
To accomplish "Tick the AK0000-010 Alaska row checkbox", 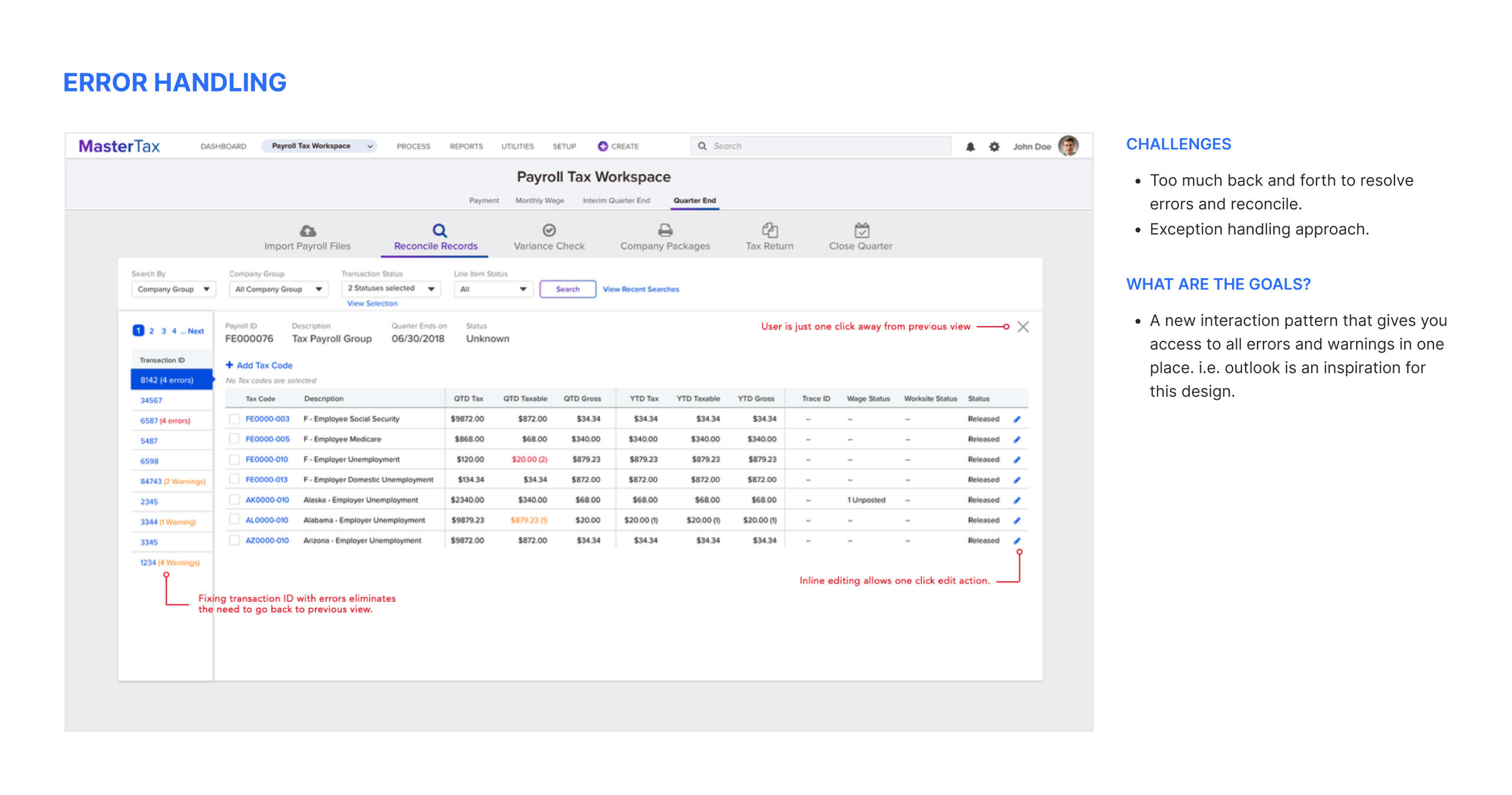I will [234, 500].
